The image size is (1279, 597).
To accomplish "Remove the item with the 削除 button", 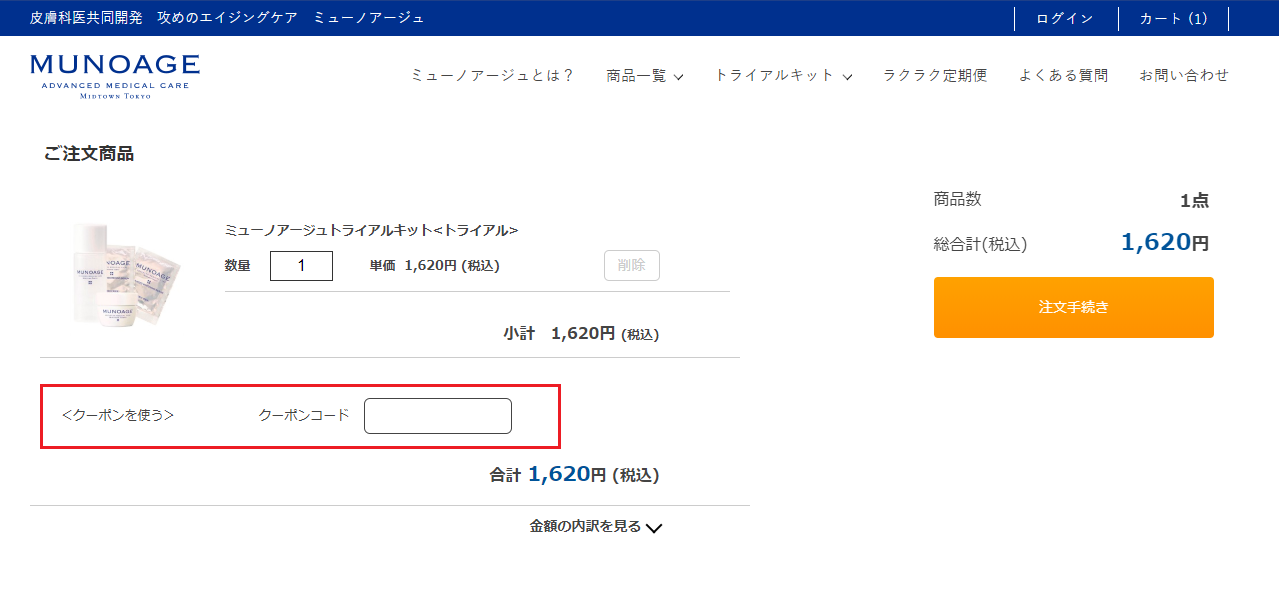I will [x=632, y=265].
